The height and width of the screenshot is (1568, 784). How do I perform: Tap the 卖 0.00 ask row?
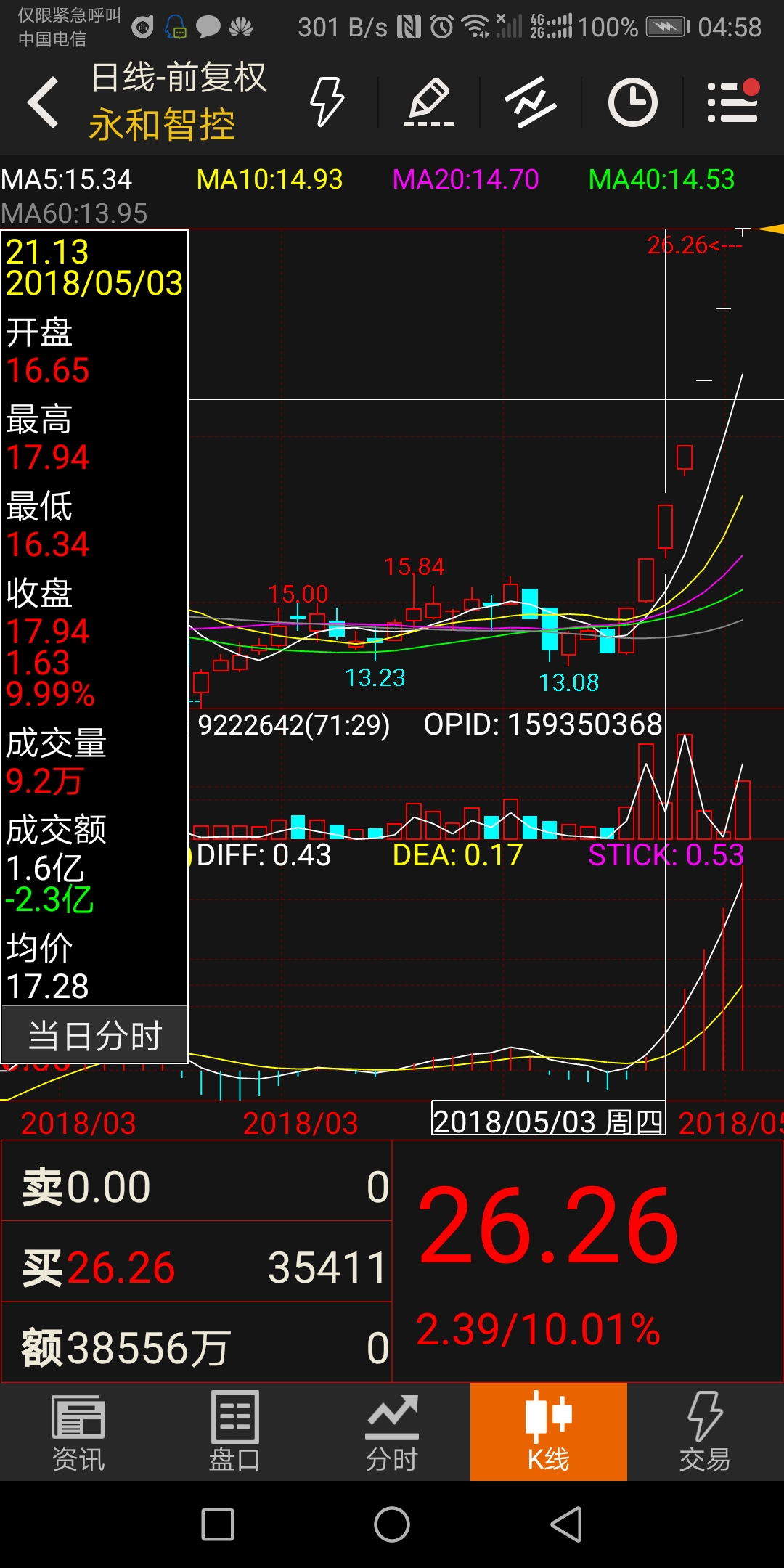[x=197, y=1188]
